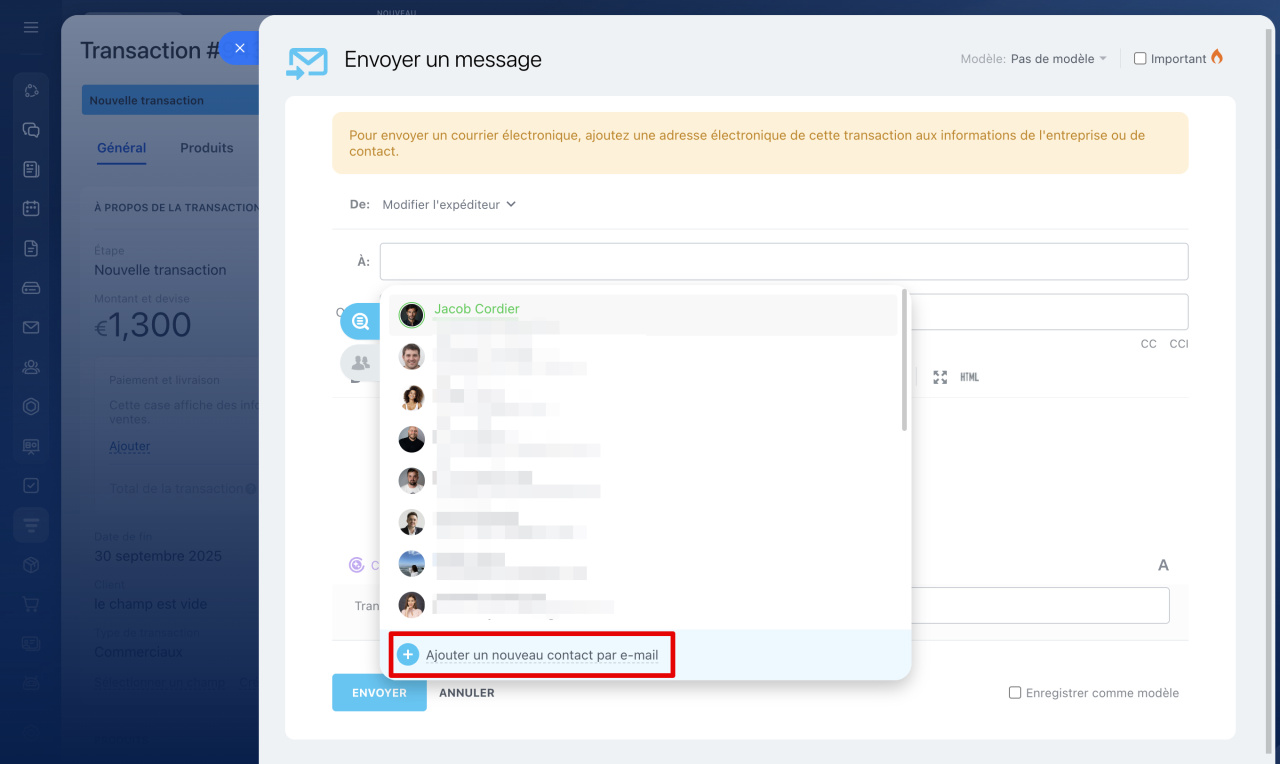Switch to the Produits tab

pyautogui.click(x=206, y=148)
